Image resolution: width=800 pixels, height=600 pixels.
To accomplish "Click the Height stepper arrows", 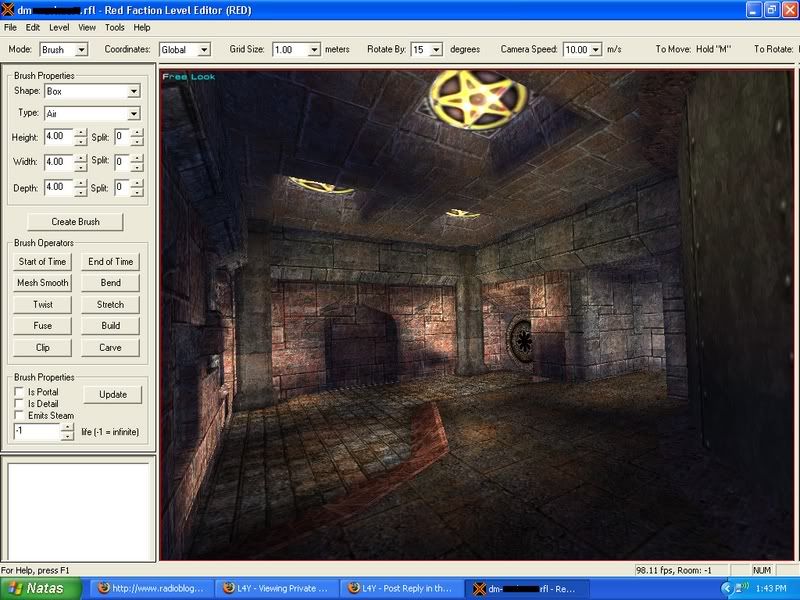I will click(x=81, y=137).
